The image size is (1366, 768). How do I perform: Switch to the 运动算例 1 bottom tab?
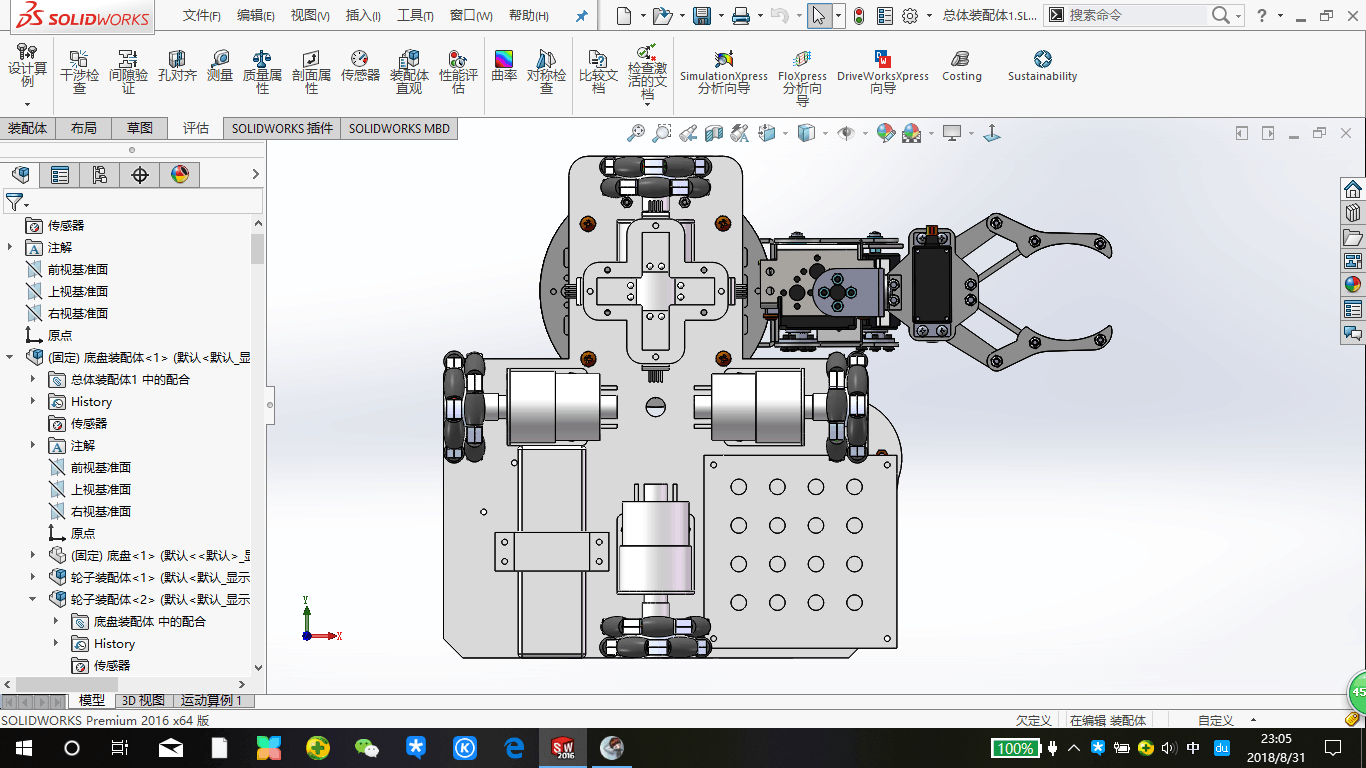pyautogui.click(x=214, y=701)
